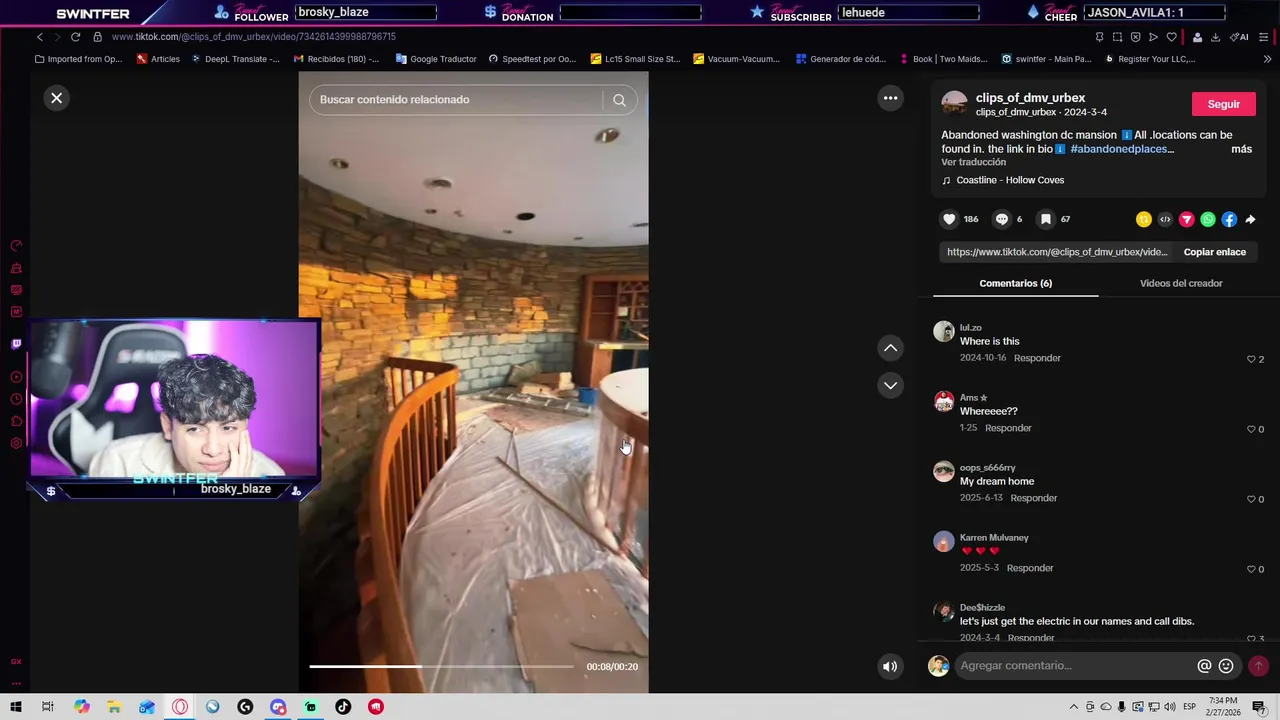Open Windows notification center

pos(1258,707)
